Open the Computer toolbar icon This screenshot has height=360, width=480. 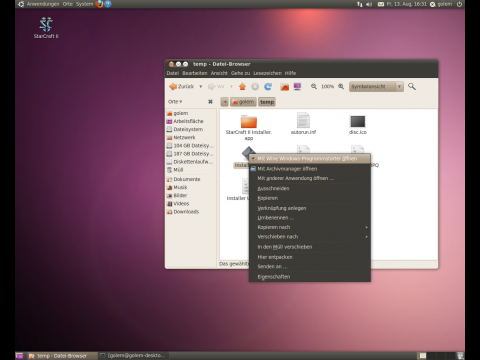click(x=297, y=87)
